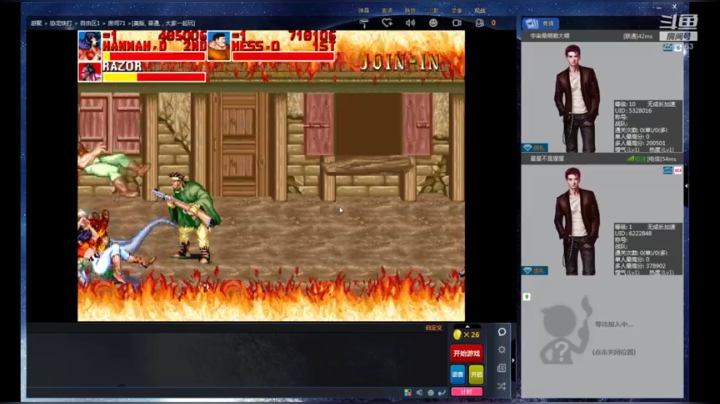Click the blue icon at first player's card corner
Screen dimensions: 720x404
tap(668, 47)
